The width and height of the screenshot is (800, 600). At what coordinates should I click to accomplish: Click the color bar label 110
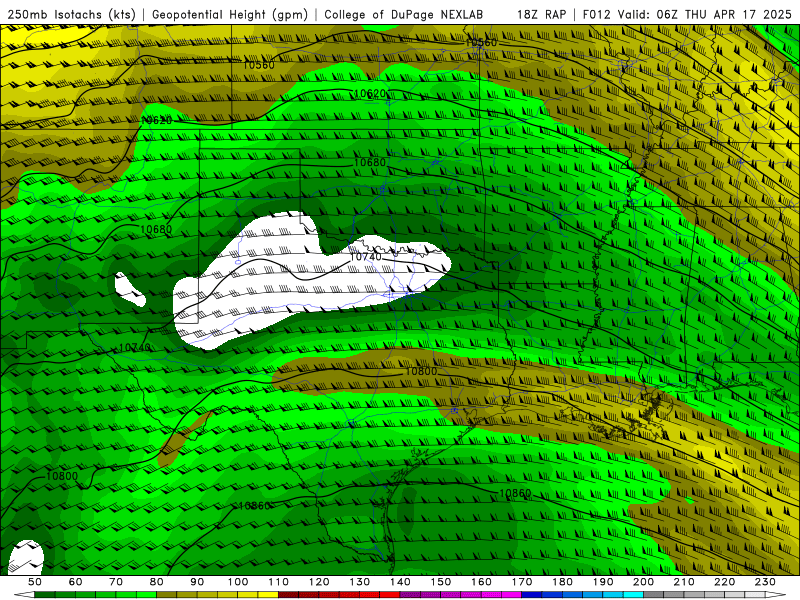[x=278, y=582]
